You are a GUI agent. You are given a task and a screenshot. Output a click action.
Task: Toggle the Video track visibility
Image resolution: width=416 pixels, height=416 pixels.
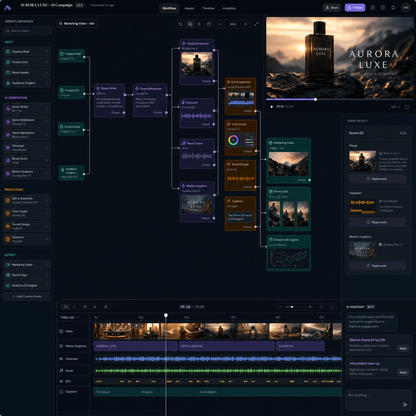61,331
